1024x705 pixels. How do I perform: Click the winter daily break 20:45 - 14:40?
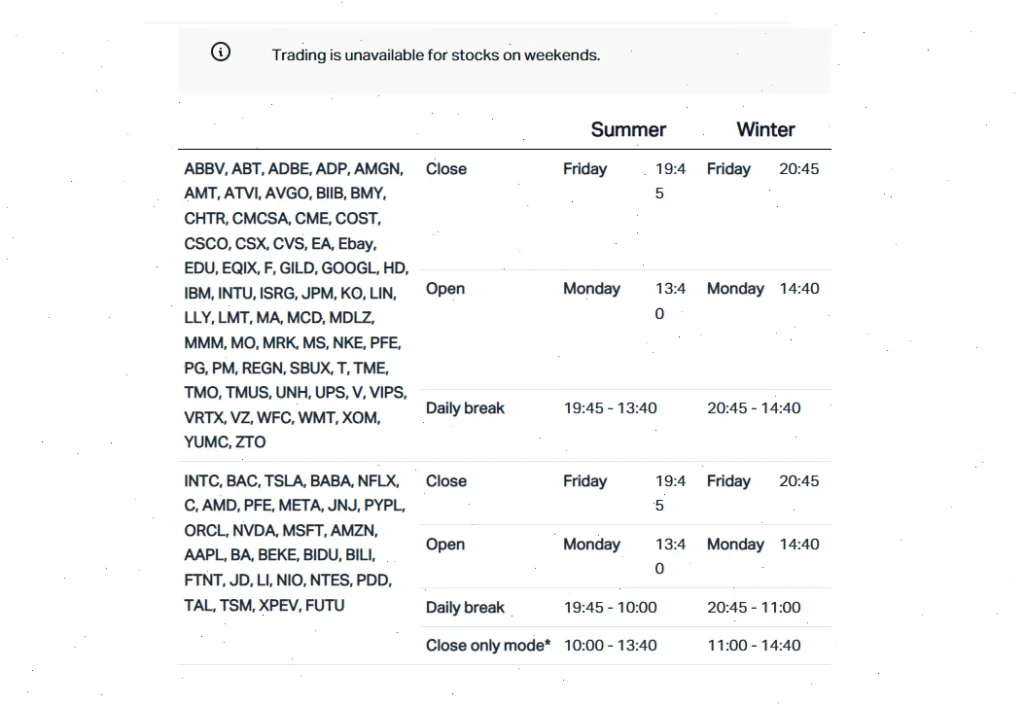click(754, 408)
